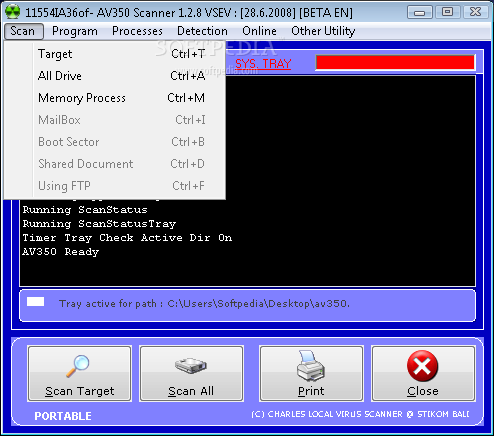Screen dimensions: 494x436
Task: Click the Tray active for path text
Action: point(204,304)
